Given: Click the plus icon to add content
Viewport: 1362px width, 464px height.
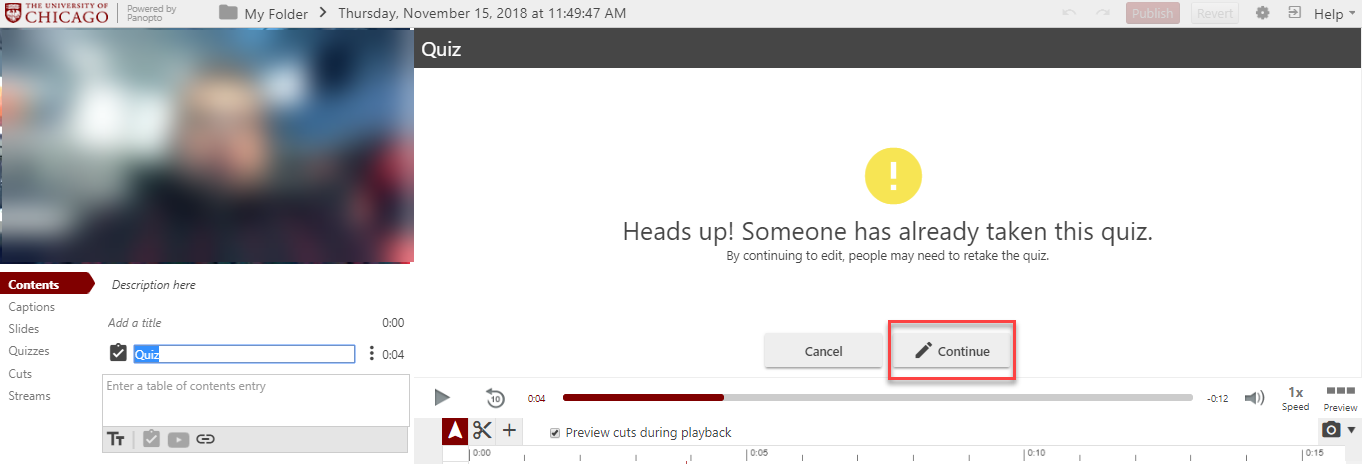Looking at the screenshot, I should click(509, 431).
